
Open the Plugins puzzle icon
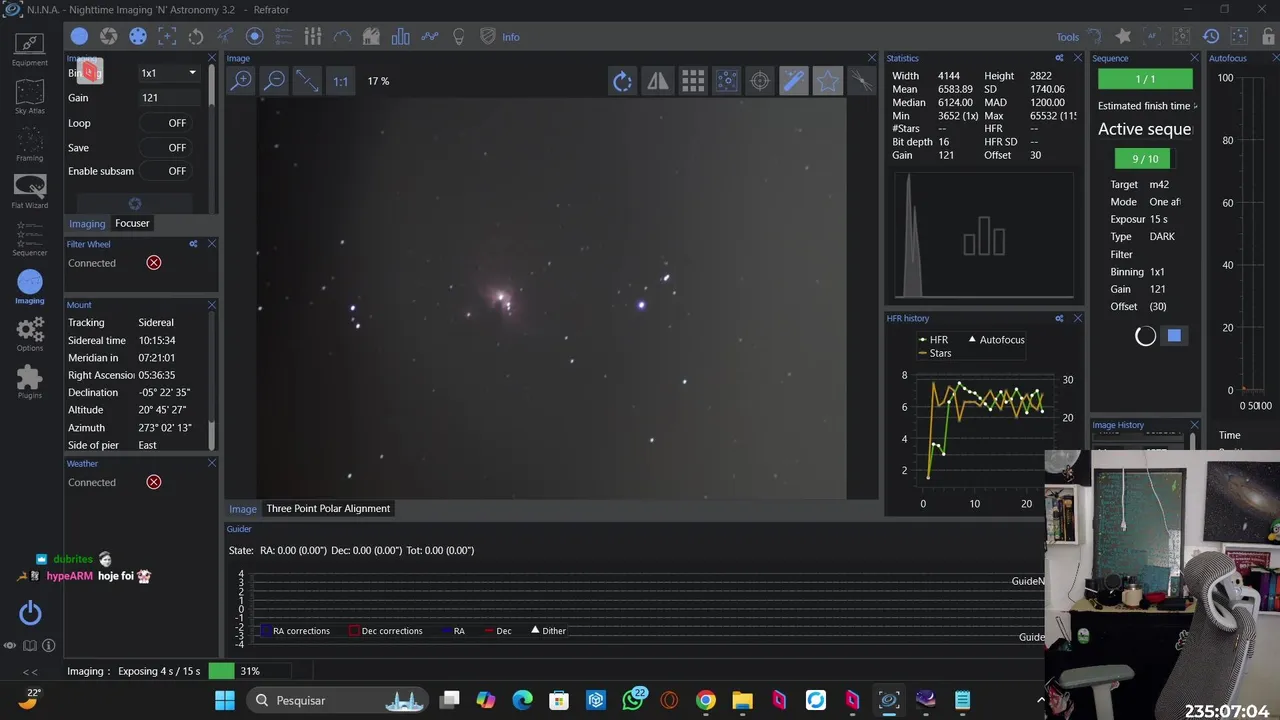click(29, 381)
